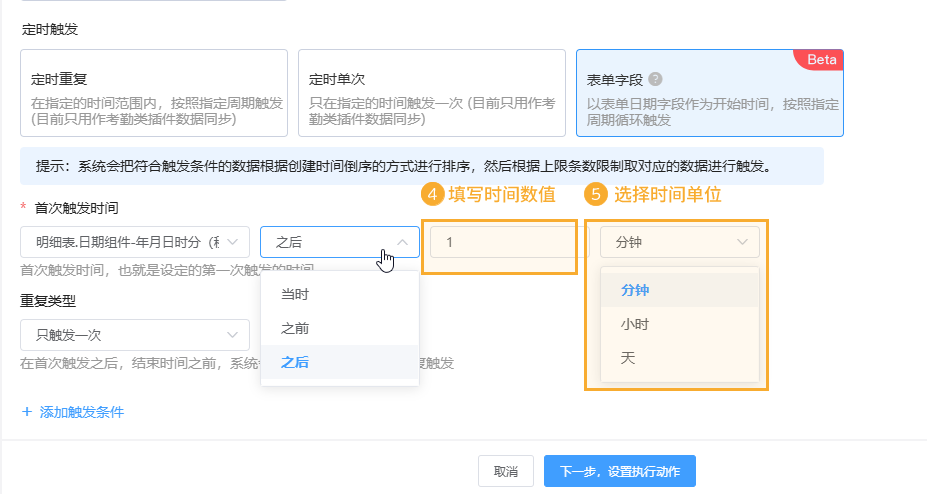Pick 分钟 in the unit list
Image resolution: width=927 pixels, height=494 pixels.
tap(635, 290)
